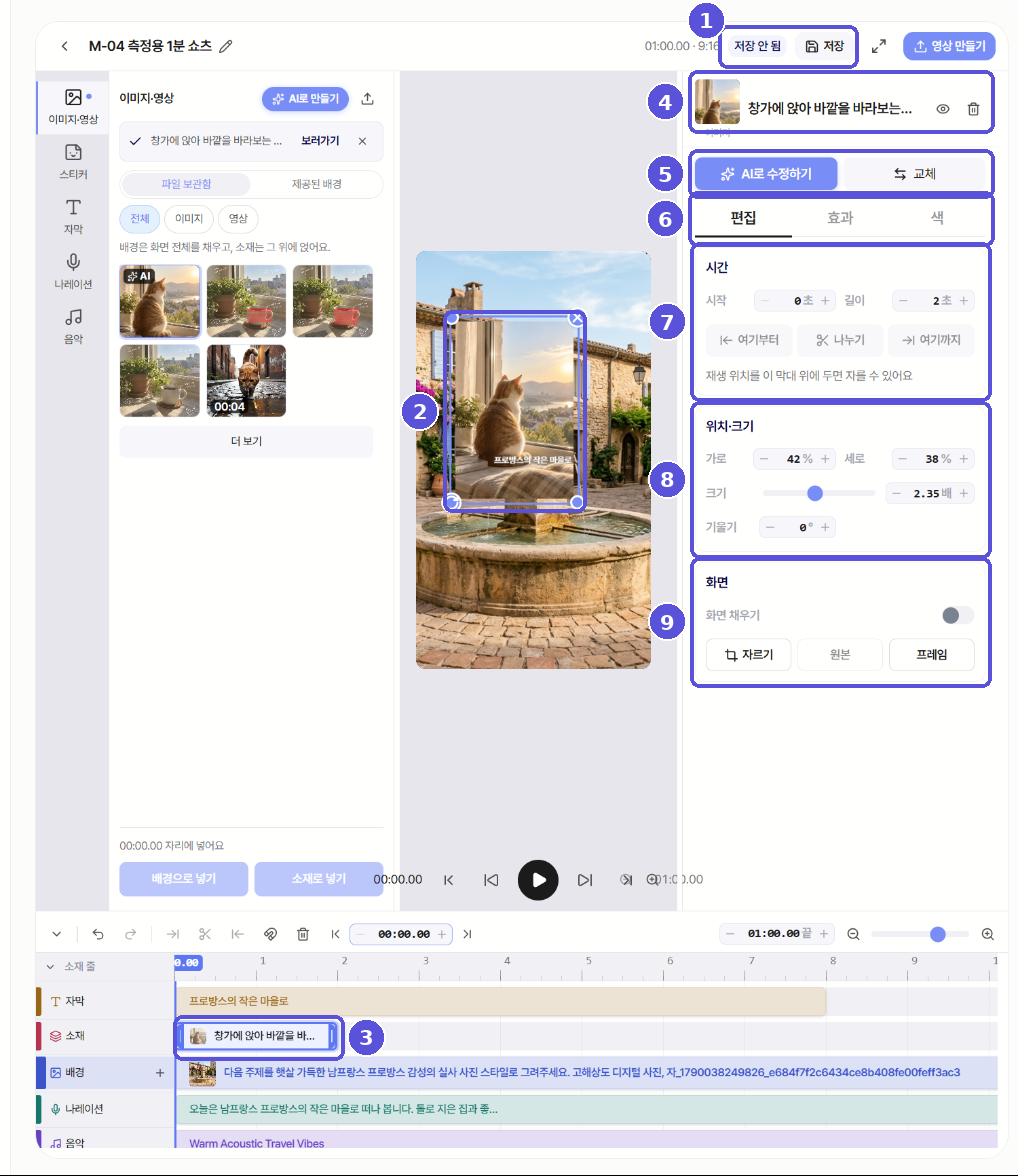Click the link icon in the timeline toolbar

270,934
